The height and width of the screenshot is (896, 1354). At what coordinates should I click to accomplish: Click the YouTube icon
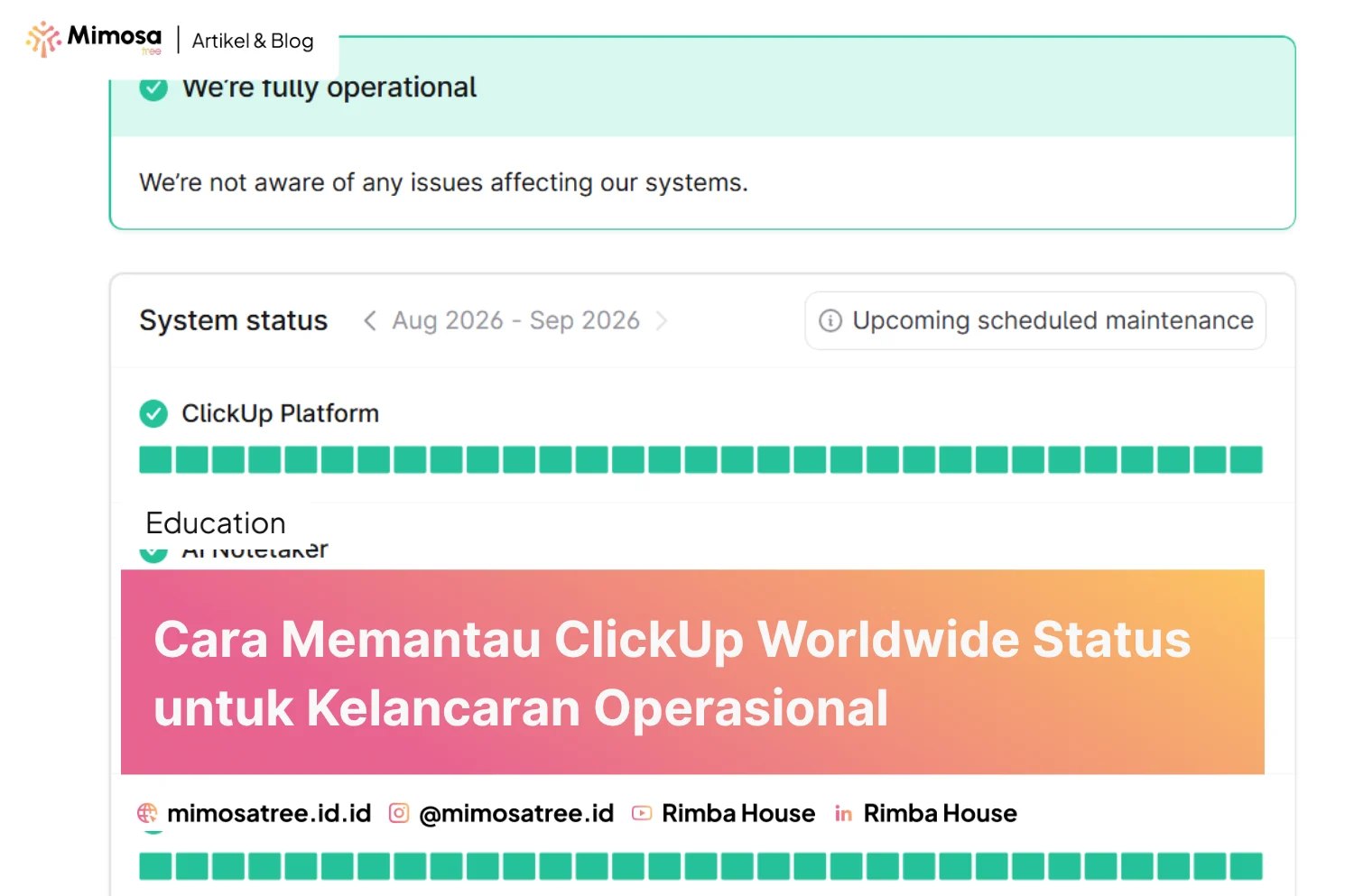click(x=642, y=813)
